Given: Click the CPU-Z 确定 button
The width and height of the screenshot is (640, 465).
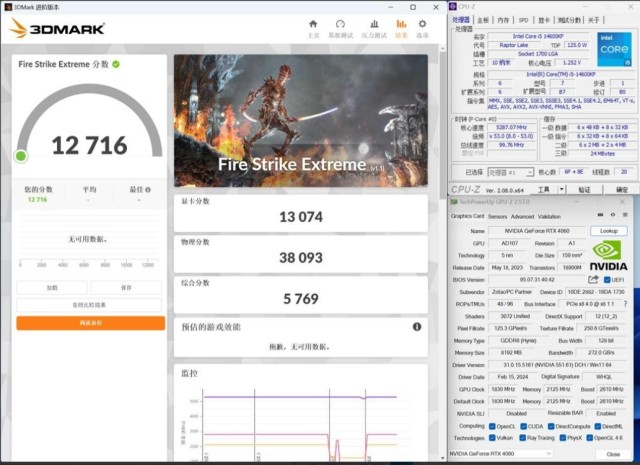Looking at the screenshot, I should pos(622,189).
